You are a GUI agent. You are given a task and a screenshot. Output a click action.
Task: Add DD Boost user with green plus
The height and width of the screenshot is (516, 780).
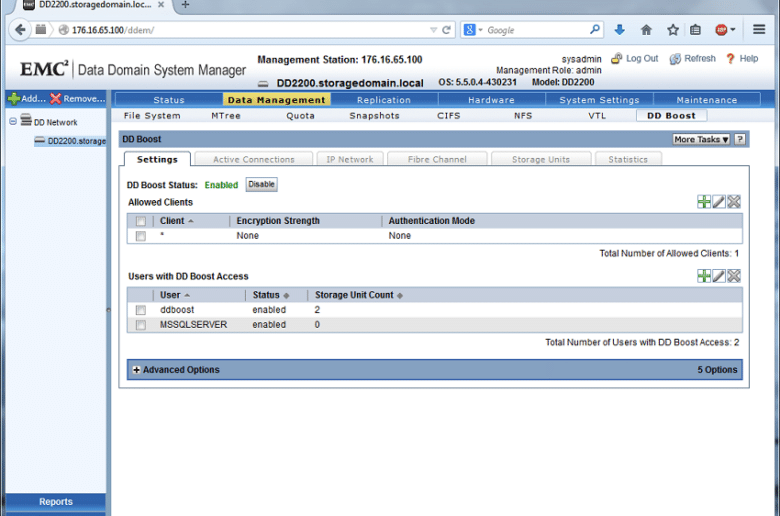click(x=704, y=276)
